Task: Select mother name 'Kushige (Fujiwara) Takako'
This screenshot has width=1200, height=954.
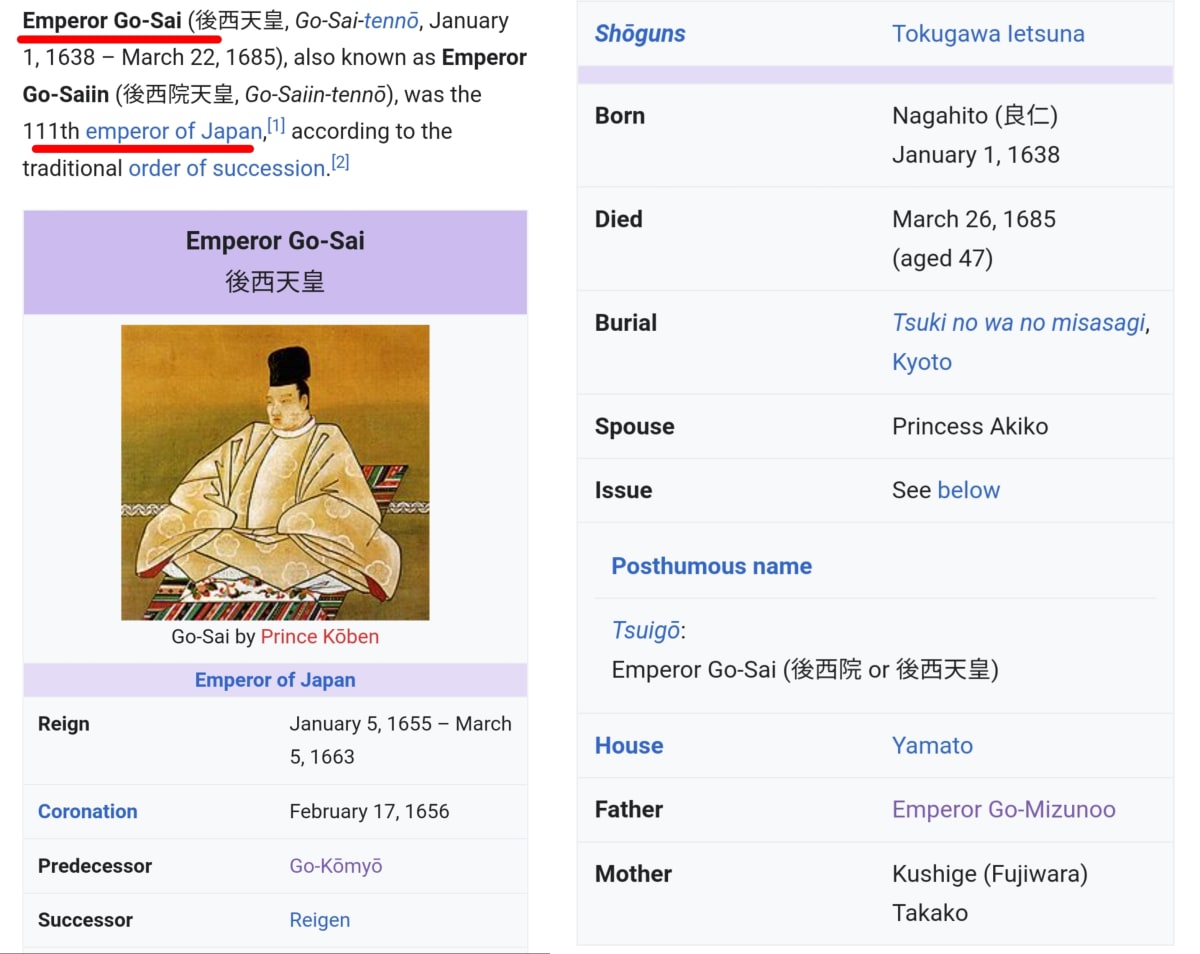Action: click(990, 893)
